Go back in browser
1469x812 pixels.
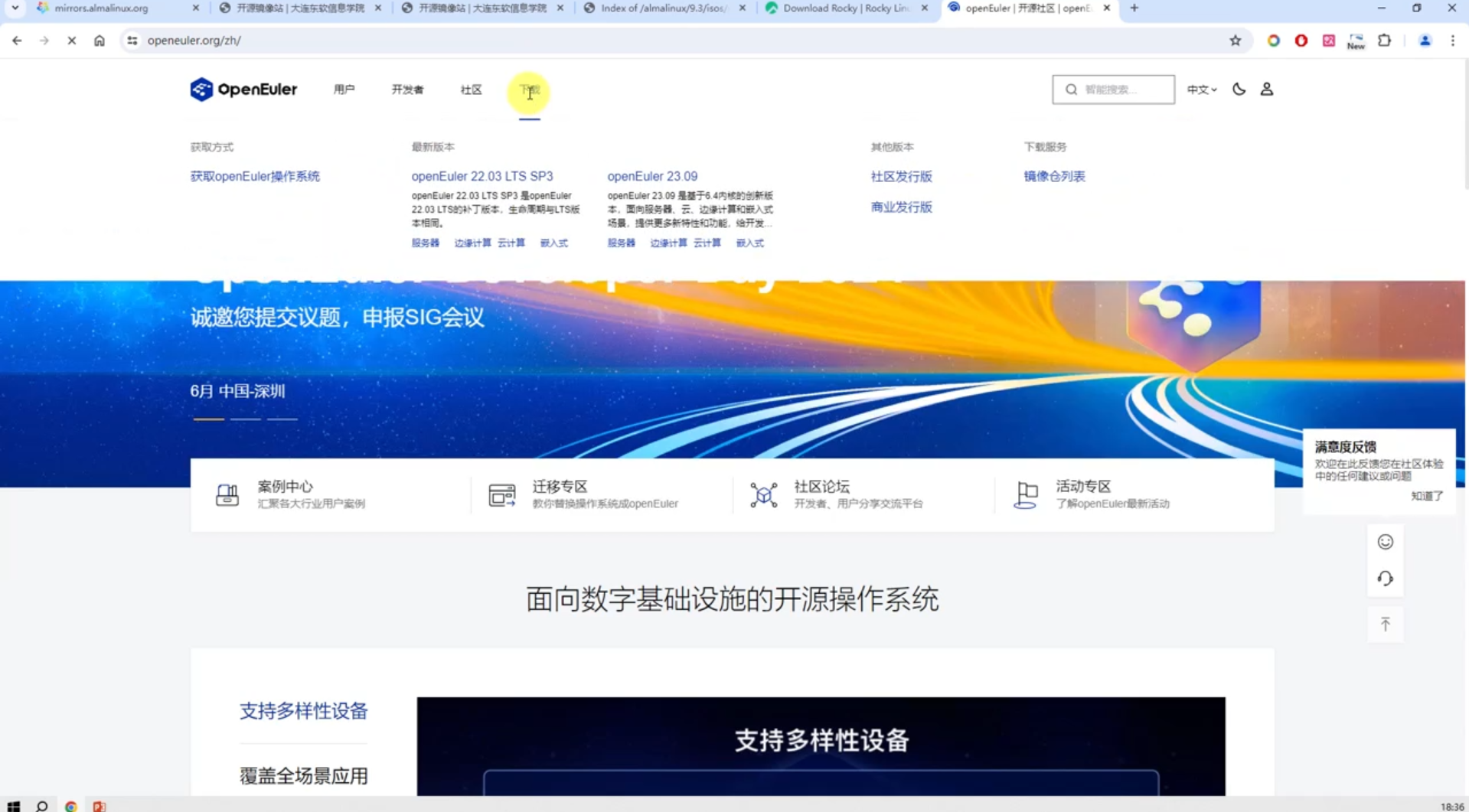[17, 41]
